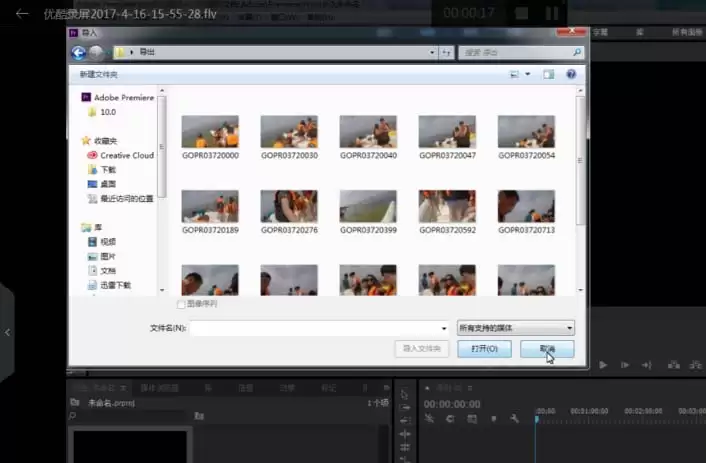Select the Adobe Premiere sidebar shortcut
Image resolution: width=706 pixels, height=463 pixels.
(125, 97)
